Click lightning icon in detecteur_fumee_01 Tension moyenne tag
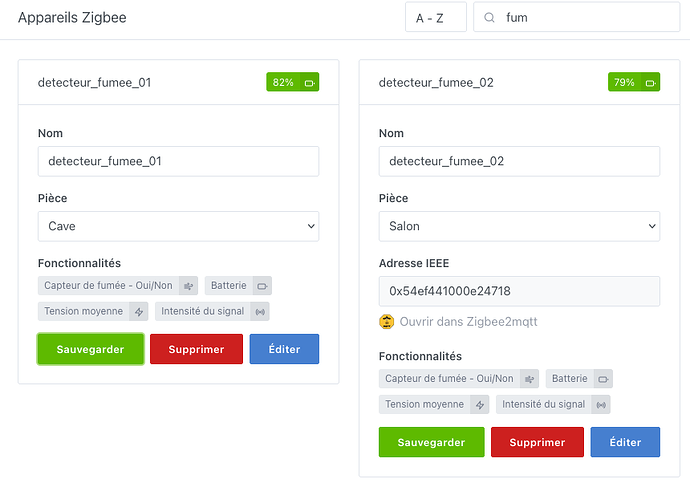This screenshot has height=483, width=690. [x=139, y=312]
